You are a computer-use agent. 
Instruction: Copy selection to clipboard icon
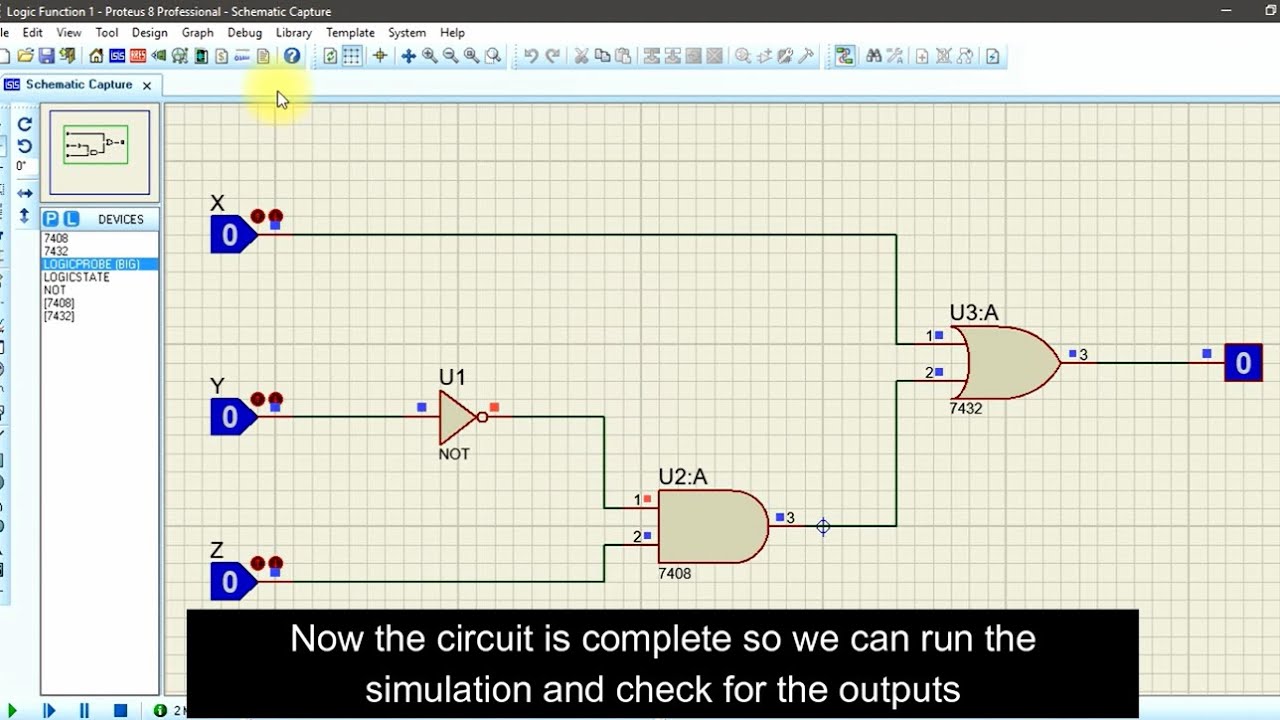pyautogui.click(x=602, y=56)
